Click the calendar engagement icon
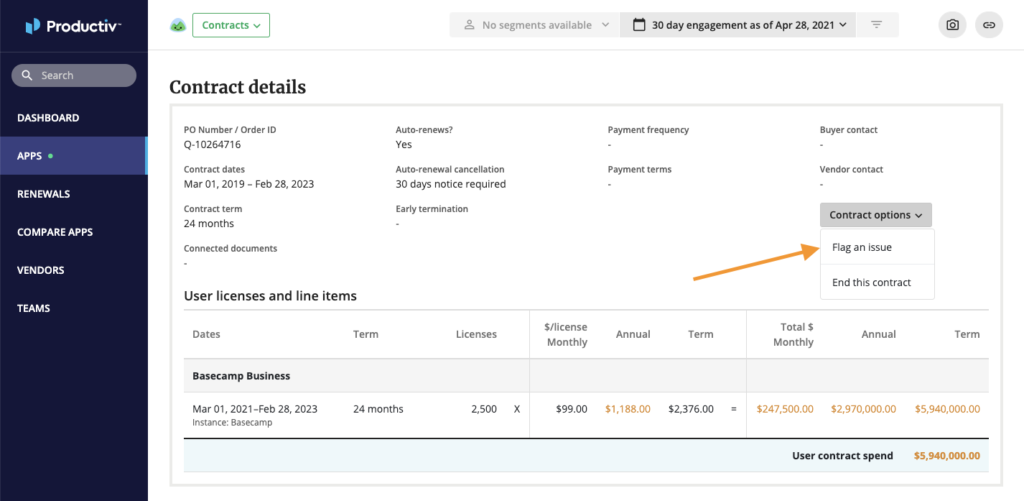The width and height of the screenshot is (1024, 501). coord(637,25)
